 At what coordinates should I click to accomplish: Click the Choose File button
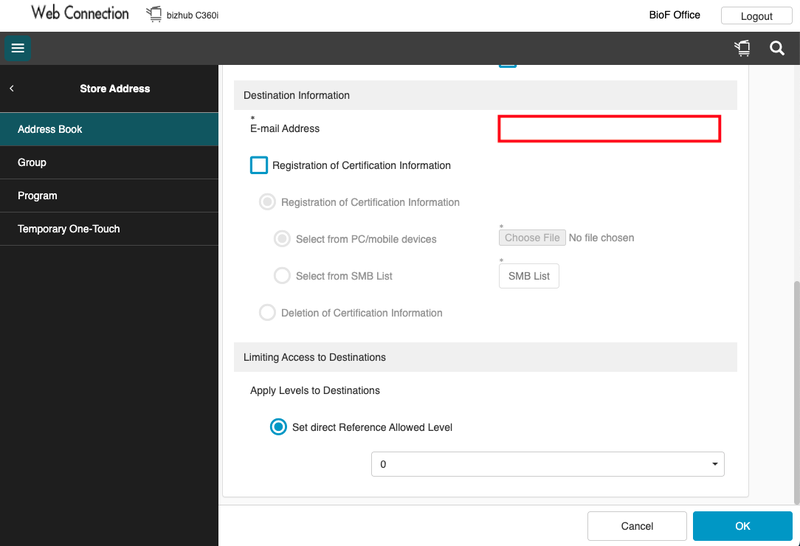(x=532, y=237)
